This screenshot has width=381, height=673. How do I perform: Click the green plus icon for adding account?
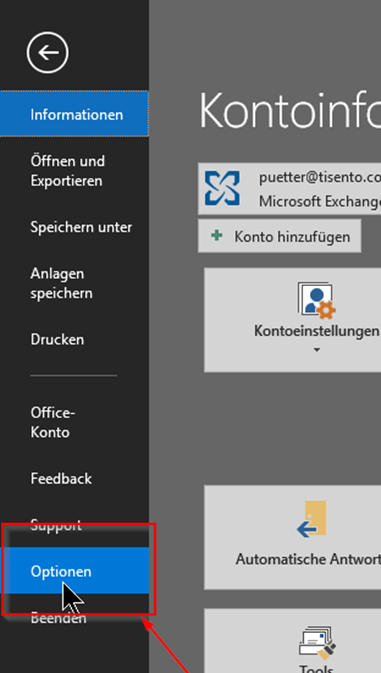coord(217,235)
